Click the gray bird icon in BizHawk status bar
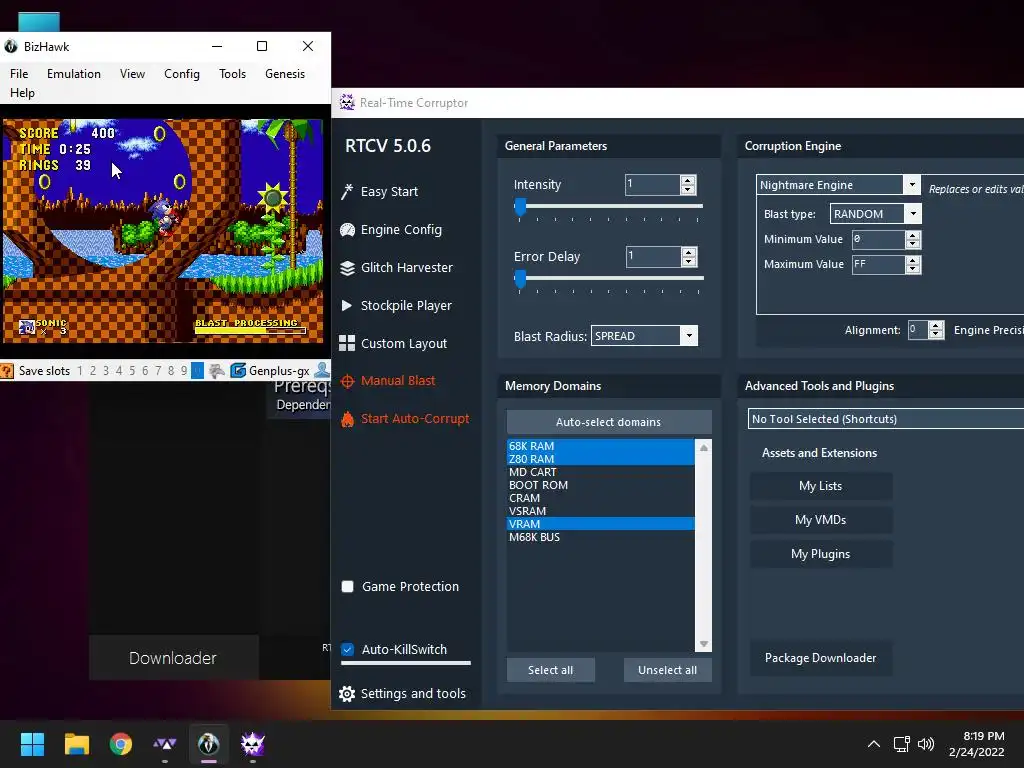This screenshot has width=1024, height=768. 217,371
